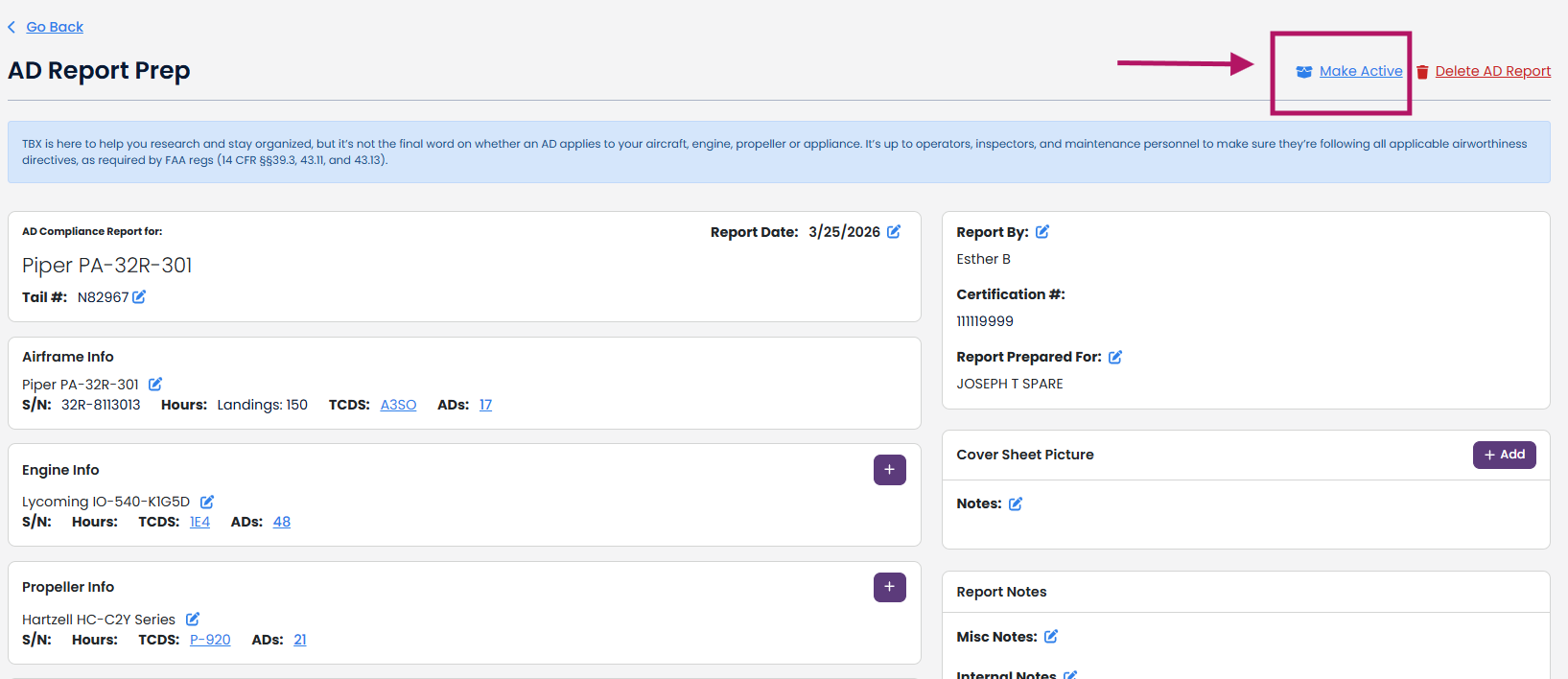
Task: Edit the cover sheet Notes
Action: 1016,503
